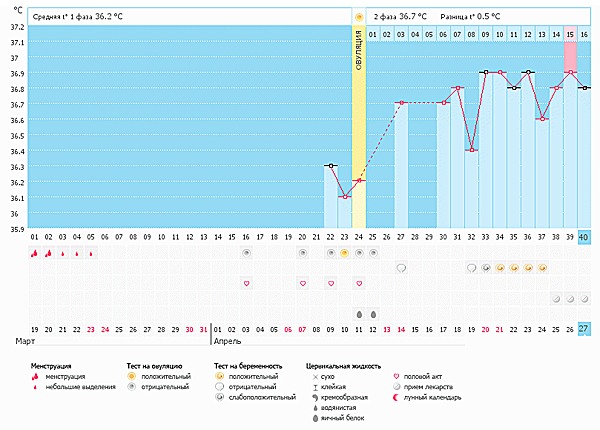
Task: Click sun icon above ovulation column
Action: [359, 17]
